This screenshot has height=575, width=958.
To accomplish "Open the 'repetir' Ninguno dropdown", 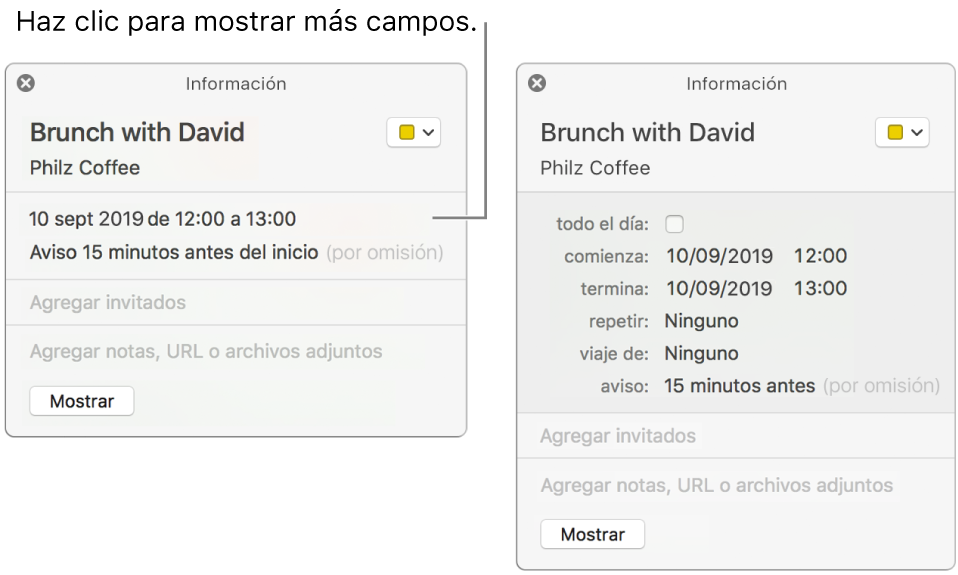I will pyautogui.click(x=701, y=321).
